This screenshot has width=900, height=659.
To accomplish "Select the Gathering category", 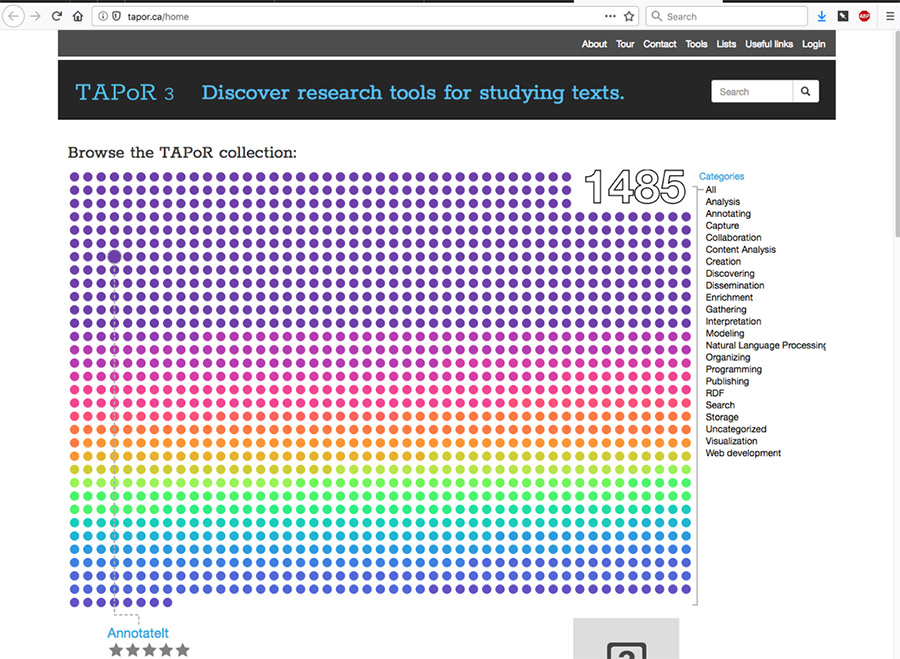I will point(726,309).
